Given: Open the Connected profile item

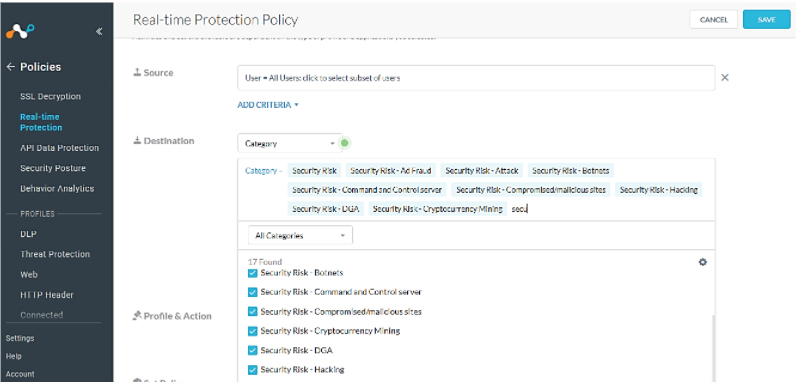Looking at the screenshot, I should pyautogui.click(x=42, y=315).
